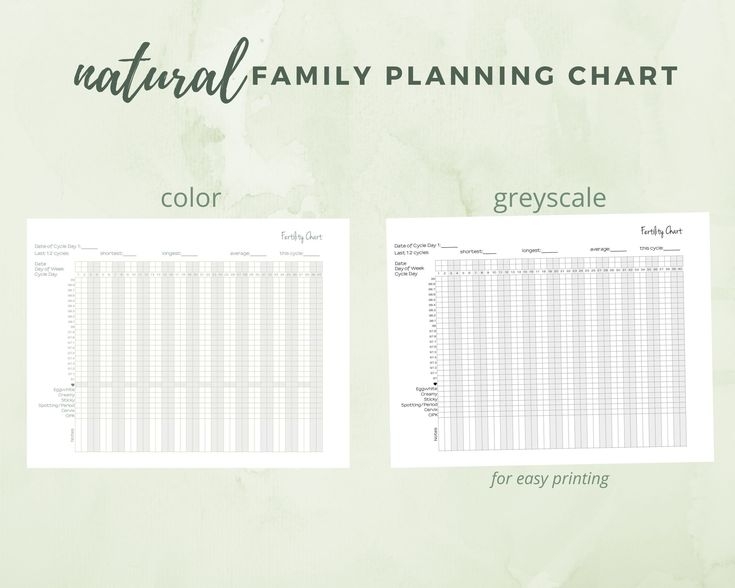Select the 'greyscale' label above right chart
735x588 pixels.
pos(549,197)
